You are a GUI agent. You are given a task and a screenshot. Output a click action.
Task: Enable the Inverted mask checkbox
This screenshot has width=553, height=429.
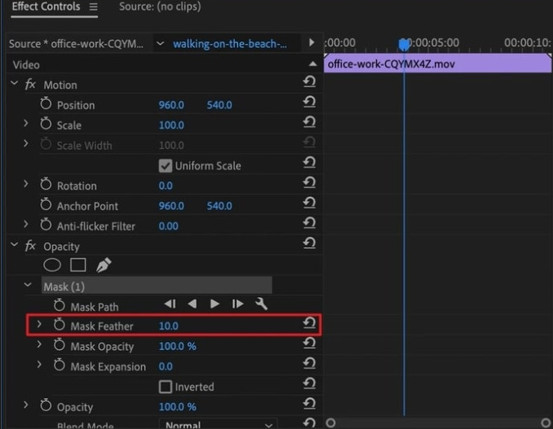pyautogui.click(x=165, y=387)
